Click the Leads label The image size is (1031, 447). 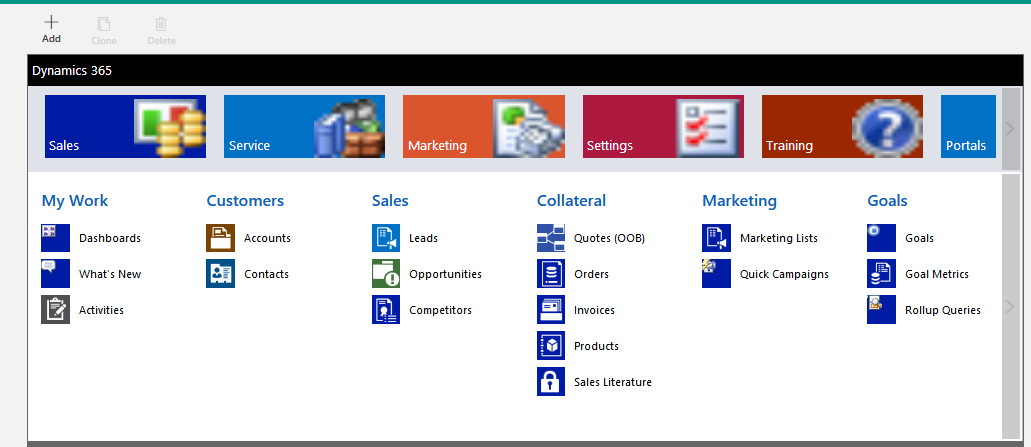423,238
